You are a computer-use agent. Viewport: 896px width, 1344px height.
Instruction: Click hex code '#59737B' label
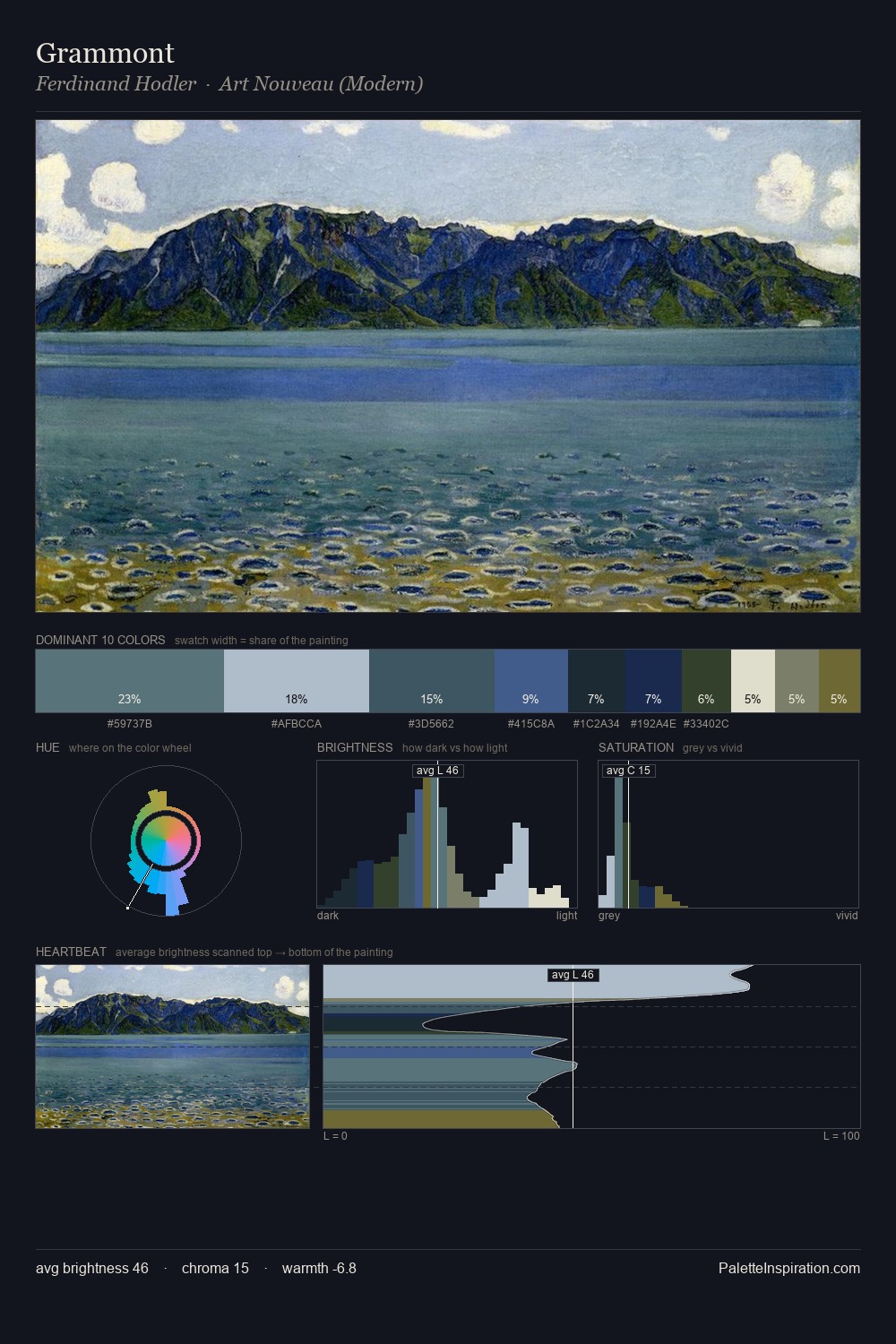tap(129, 723)
